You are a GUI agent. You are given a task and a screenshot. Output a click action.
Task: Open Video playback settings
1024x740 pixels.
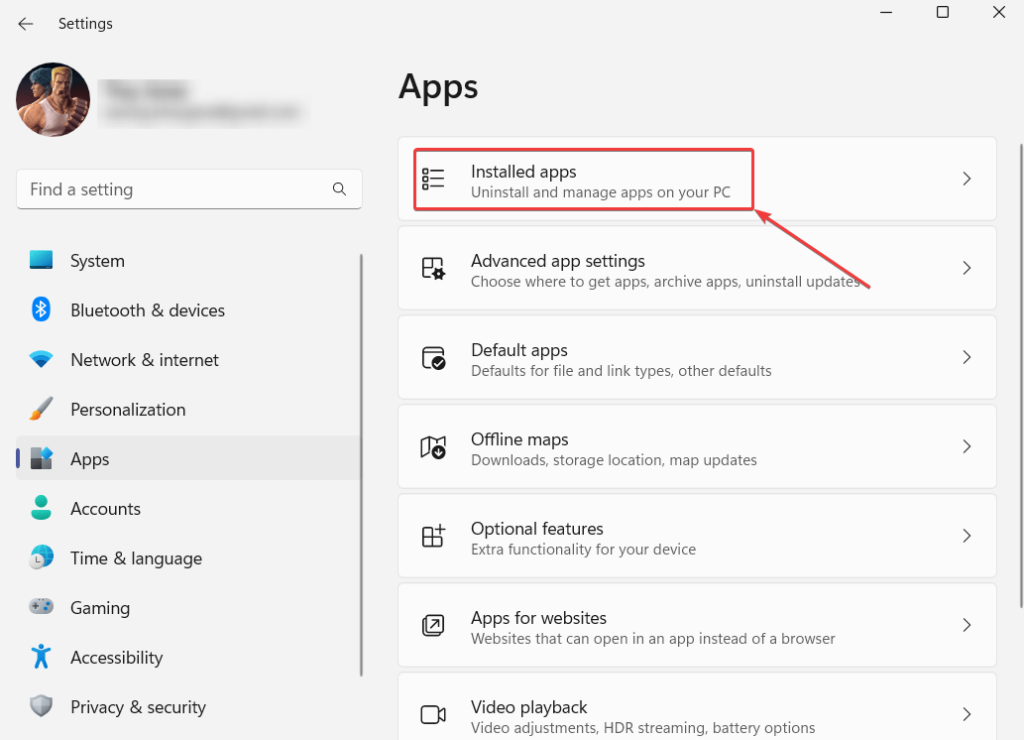tap(697, 707)
